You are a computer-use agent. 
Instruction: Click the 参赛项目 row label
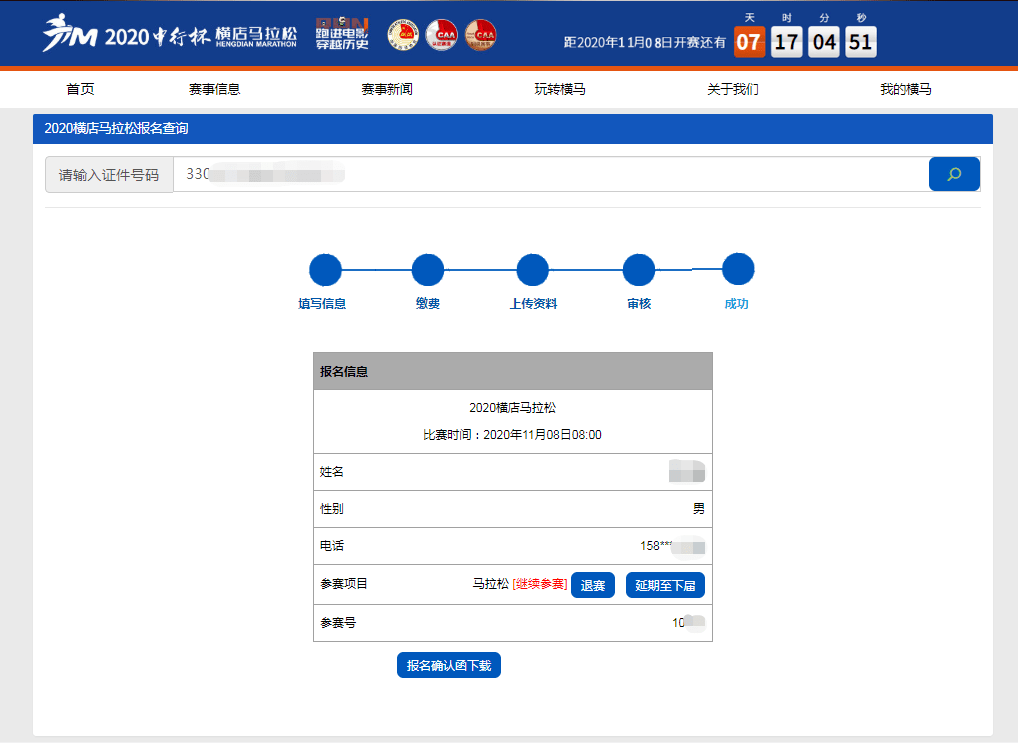coord(343,584)
